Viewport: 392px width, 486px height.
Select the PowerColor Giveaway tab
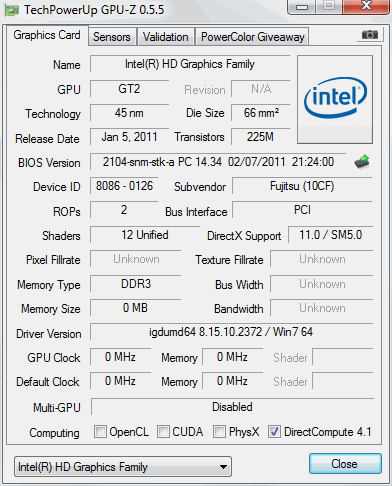point(253,37)
